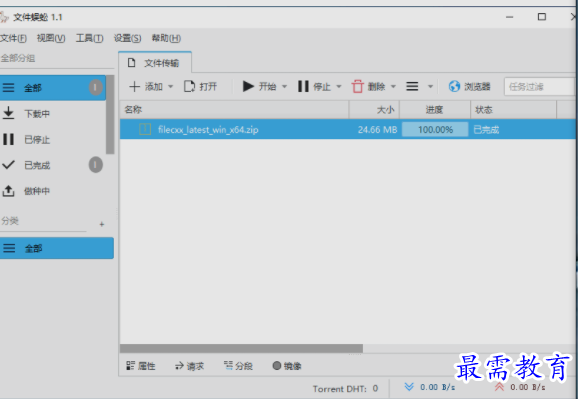Viewport: 578px width, 399px height.
Task: Open the 文件(F) menu
Action: pyautogui.click(x=13, y=38)
